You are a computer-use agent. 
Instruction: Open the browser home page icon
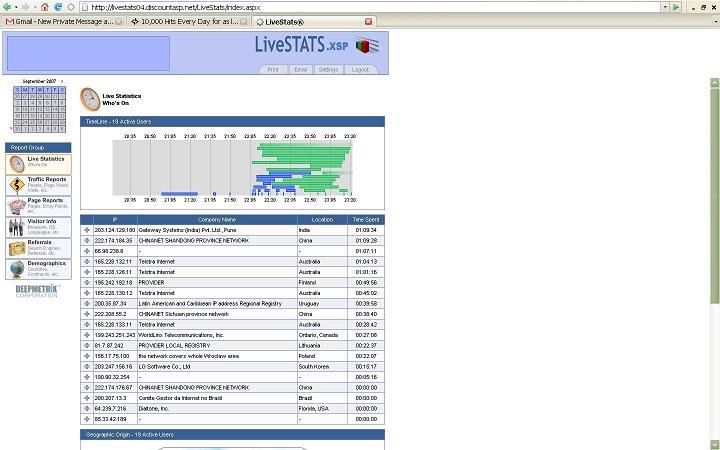[x=45, y=7]
